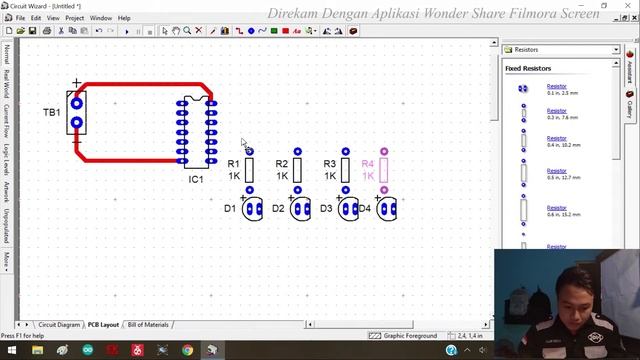Start simulation with the Run button
Screen dimensions: 640x360
click(x=127, y=31)
